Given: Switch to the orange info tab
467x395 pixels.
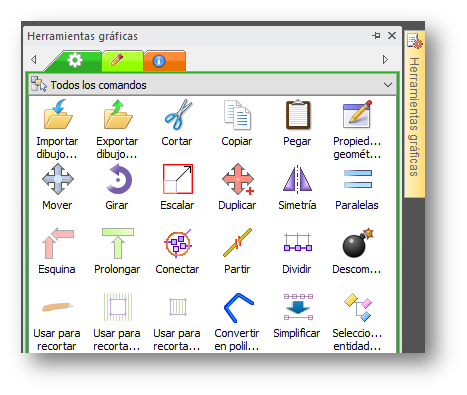Looking at the screenshot, I should point(165,61).
